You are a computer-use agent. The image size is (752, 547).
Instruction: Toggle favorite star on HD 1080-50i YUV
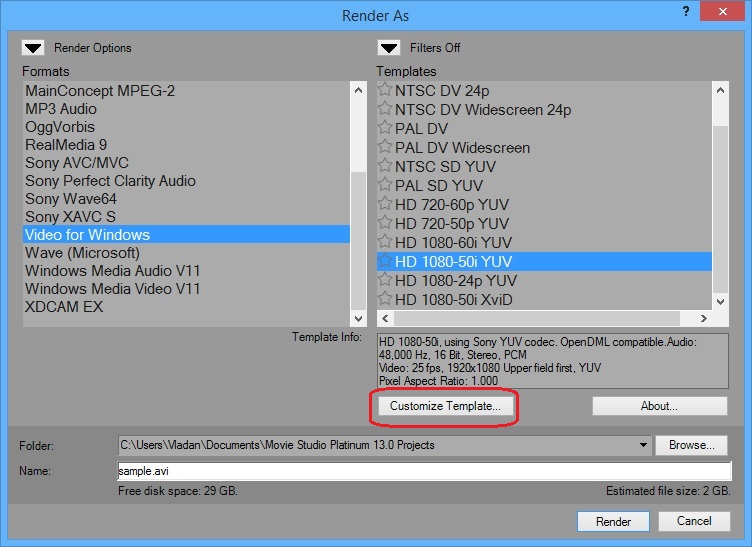[x=385, y=262]
